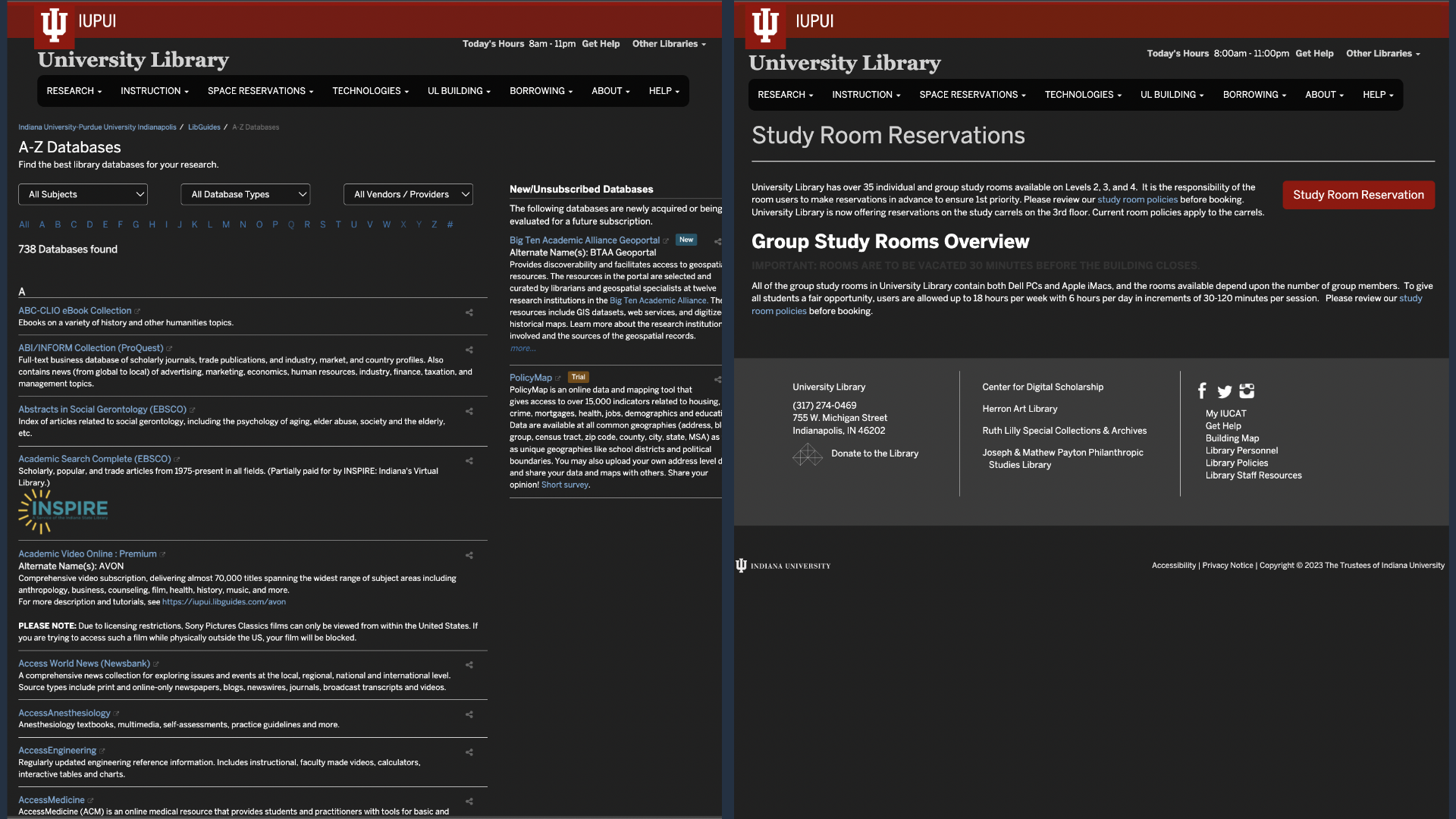Viewport: 1456px width, 819px height.
Task: Open the library's Twitter page icon
Action: pyautogui.click(x=1224, y=392)
